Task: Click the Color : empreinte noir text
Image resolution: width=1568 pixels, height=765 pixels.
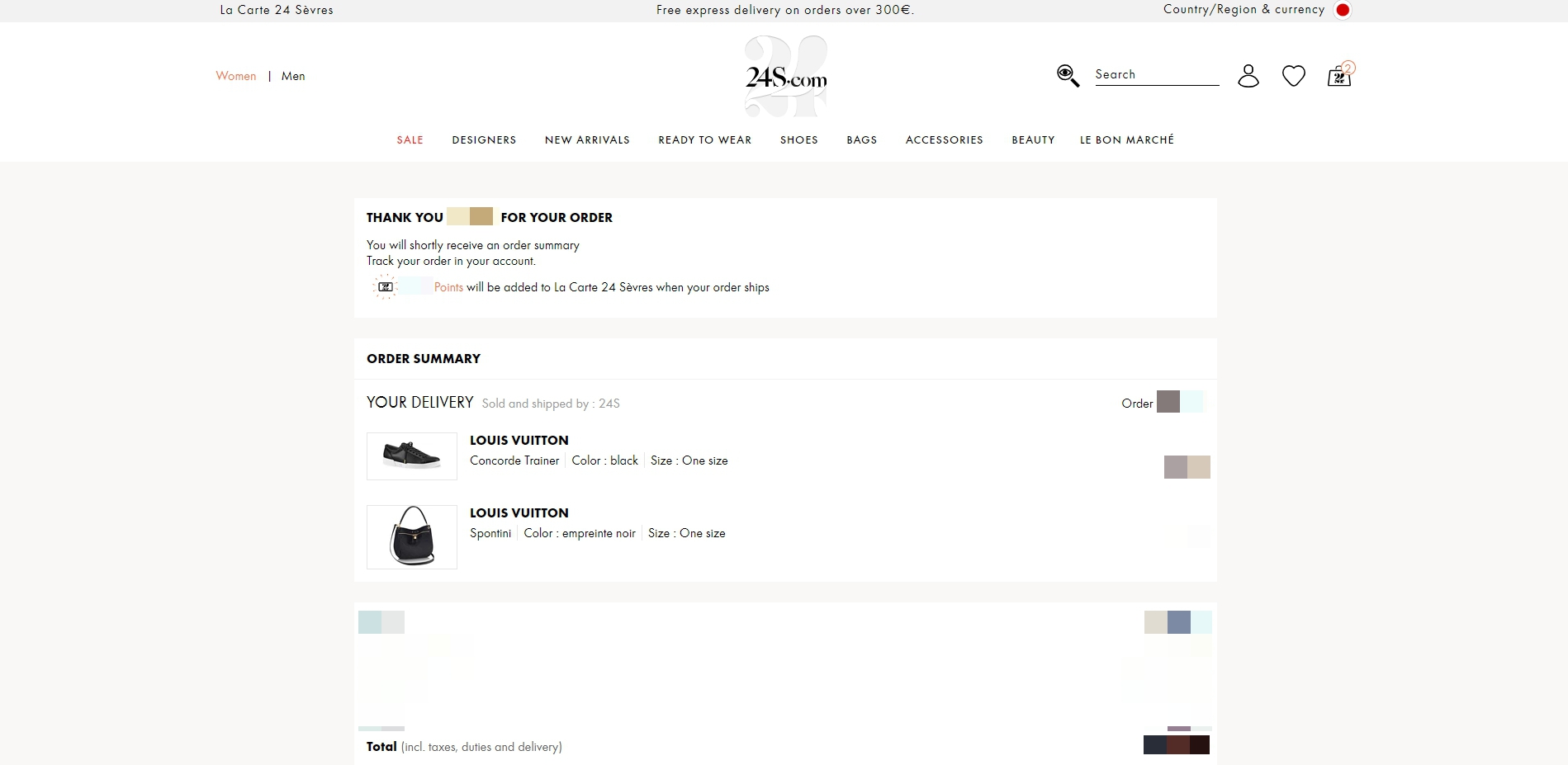Action: click(580, 533)
